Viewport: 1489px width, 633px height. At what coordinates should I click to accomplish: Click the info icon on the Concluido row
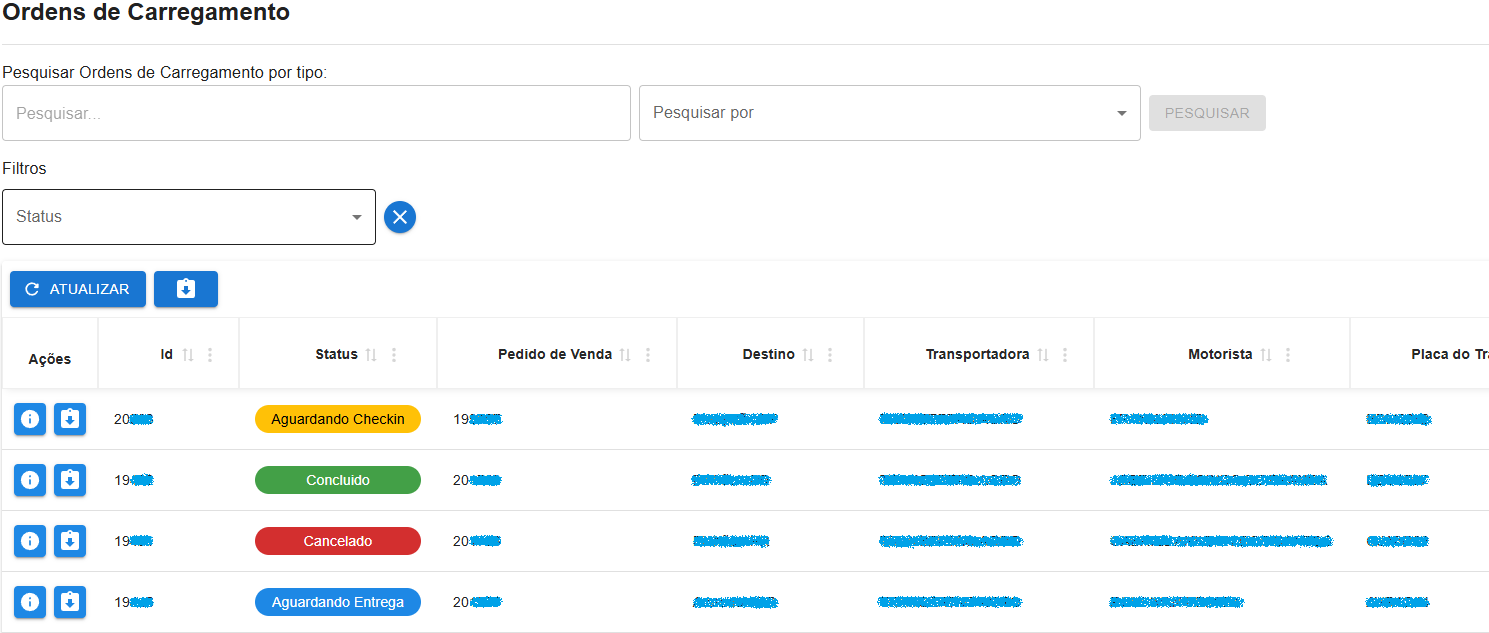pos(29,480)
